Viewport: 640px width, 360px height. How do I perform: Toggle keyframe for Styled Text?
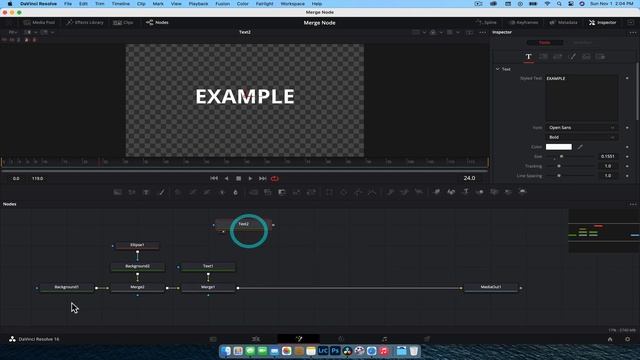[x=627, y=78]
